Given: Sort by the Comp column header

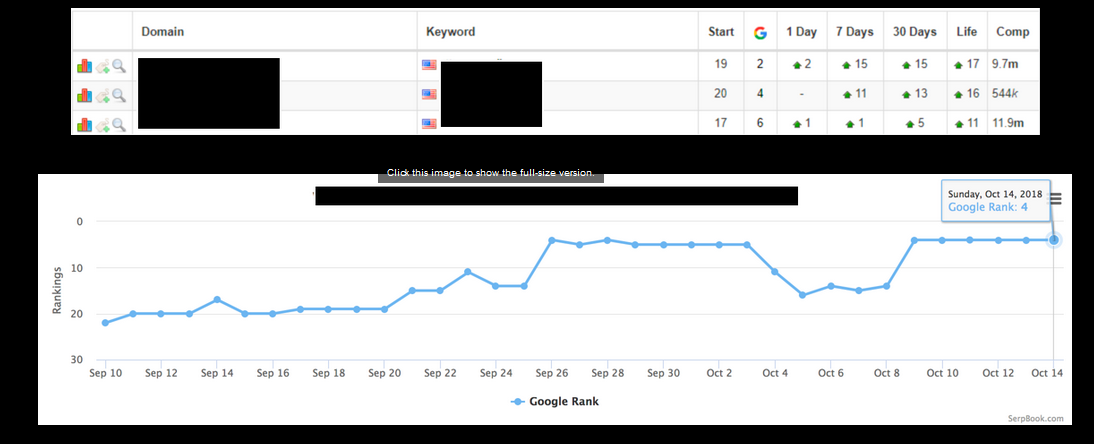Looking at the screenshot, I should pos(1012,31).
